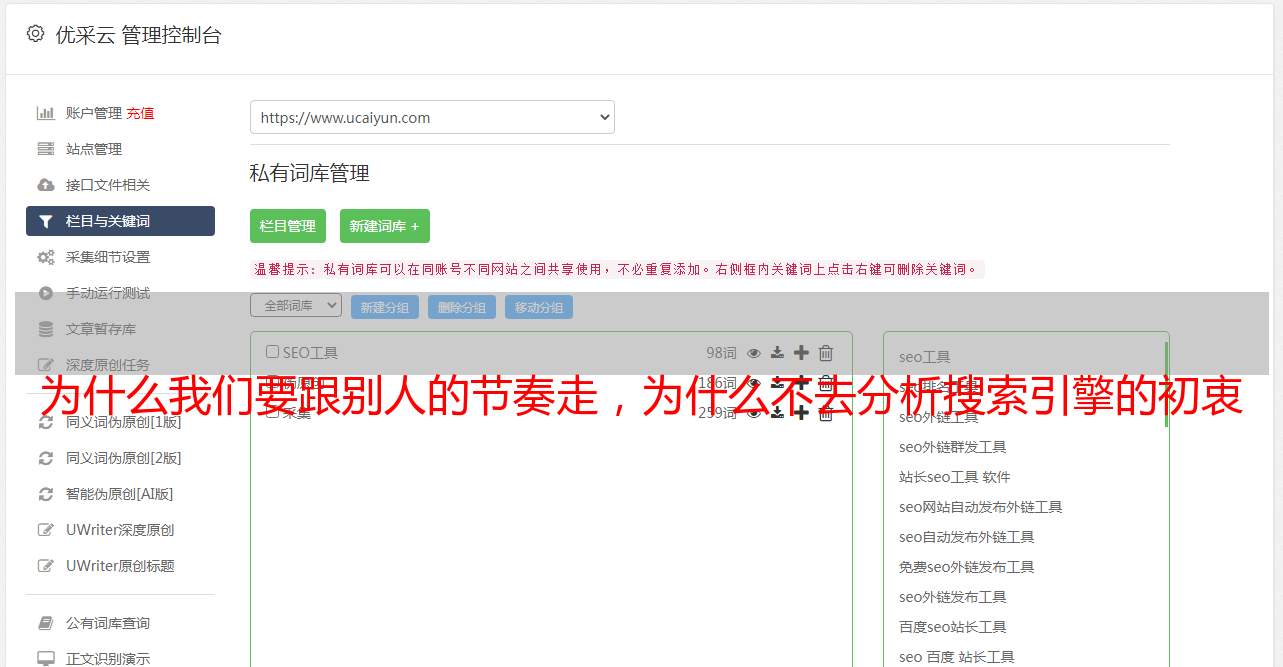Select keyword 免费seo外链发布工具
Screen dimensions: 1283x667
point(967,567)
